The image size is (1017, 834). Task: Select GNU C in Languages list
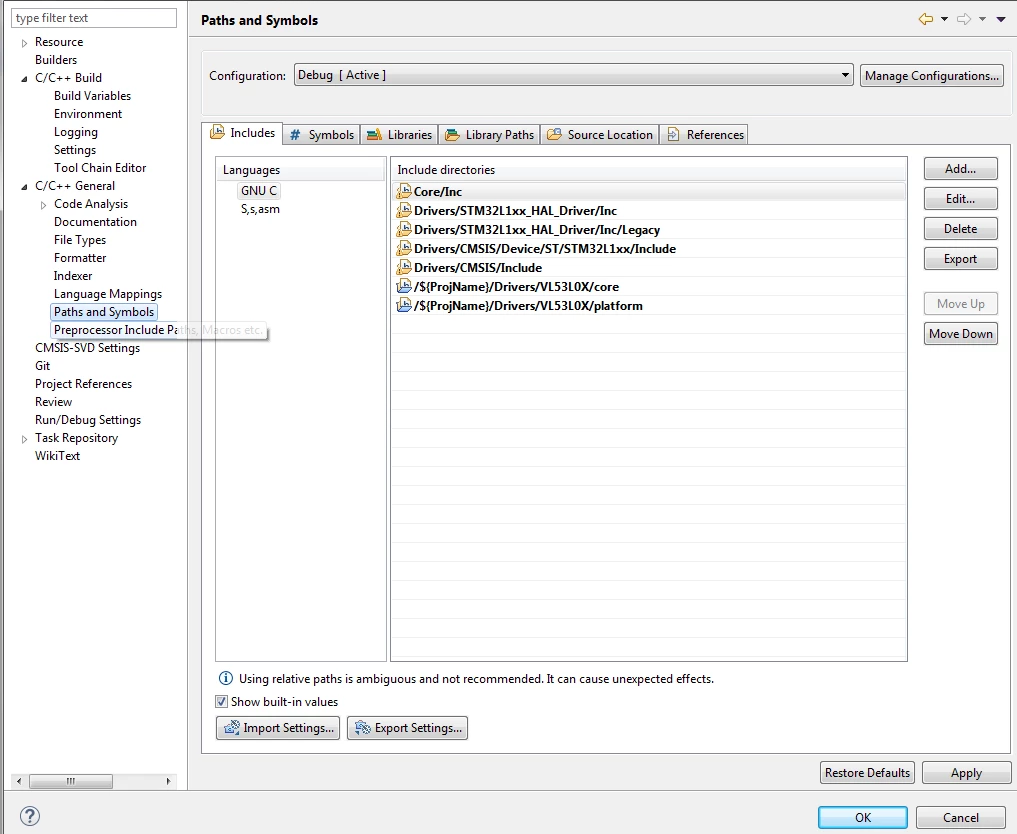coord(259,191)
